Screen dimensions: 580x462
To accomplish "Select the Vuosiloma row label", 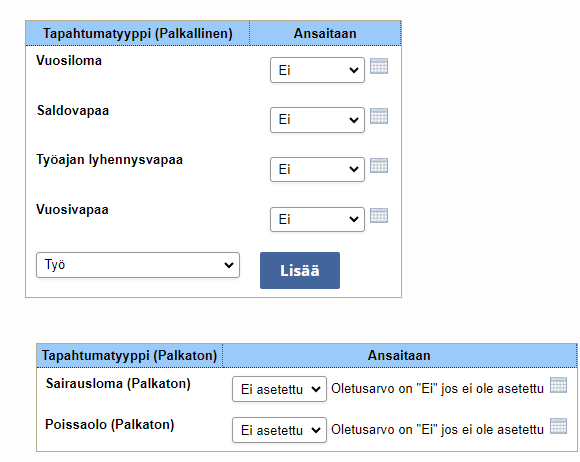I will [69, 60].
